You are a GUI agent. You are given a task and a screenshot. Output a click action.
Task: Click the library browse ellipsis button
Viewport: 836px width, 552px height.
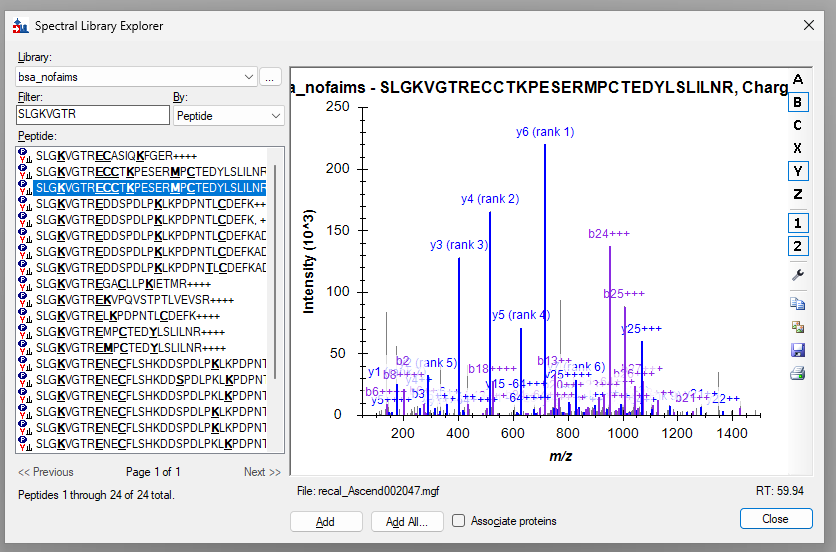(x=270, y=77)
